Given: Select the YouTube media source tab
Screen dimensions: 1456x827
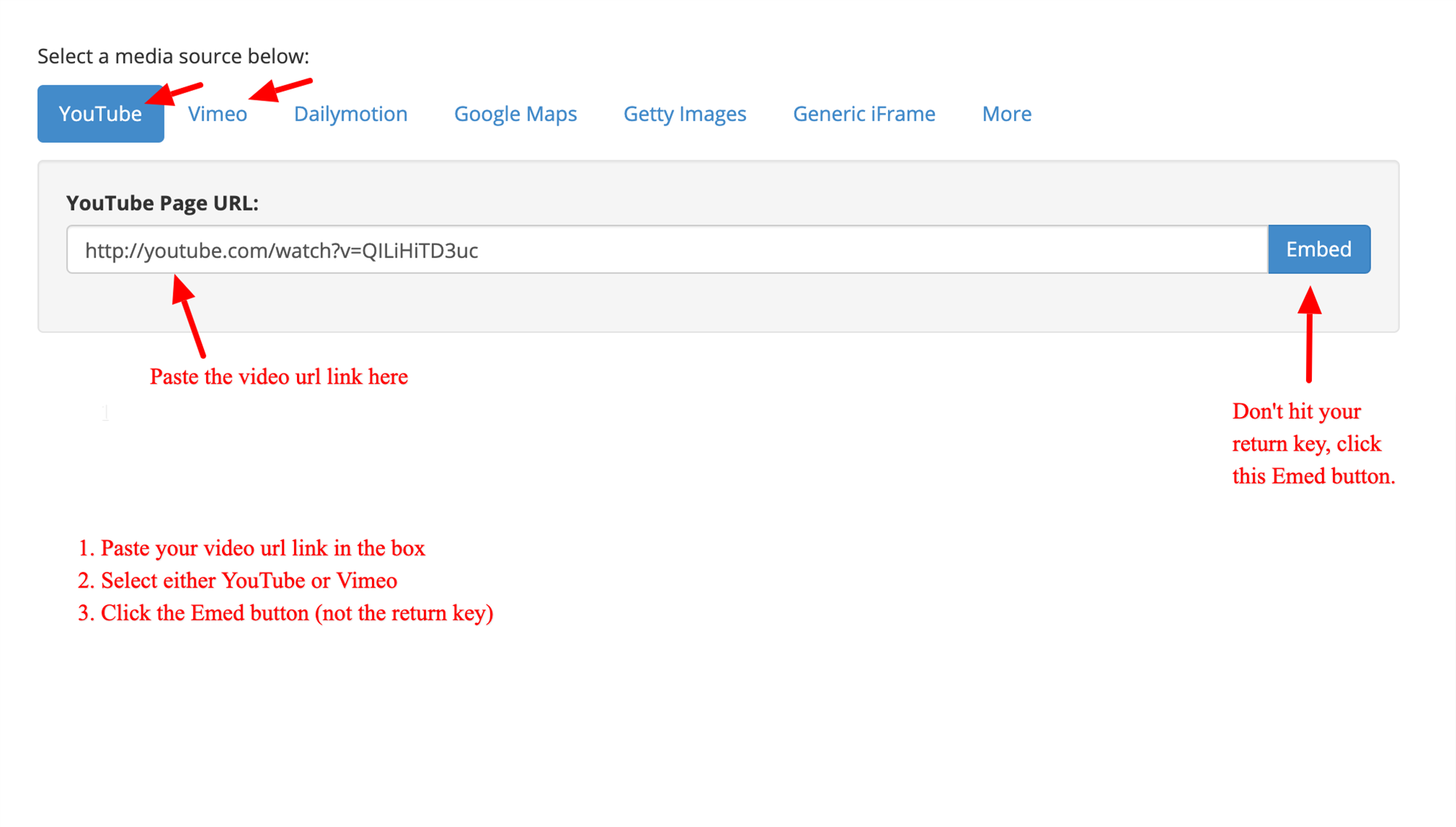Looking at the screenshot, I should pos(100,114).
